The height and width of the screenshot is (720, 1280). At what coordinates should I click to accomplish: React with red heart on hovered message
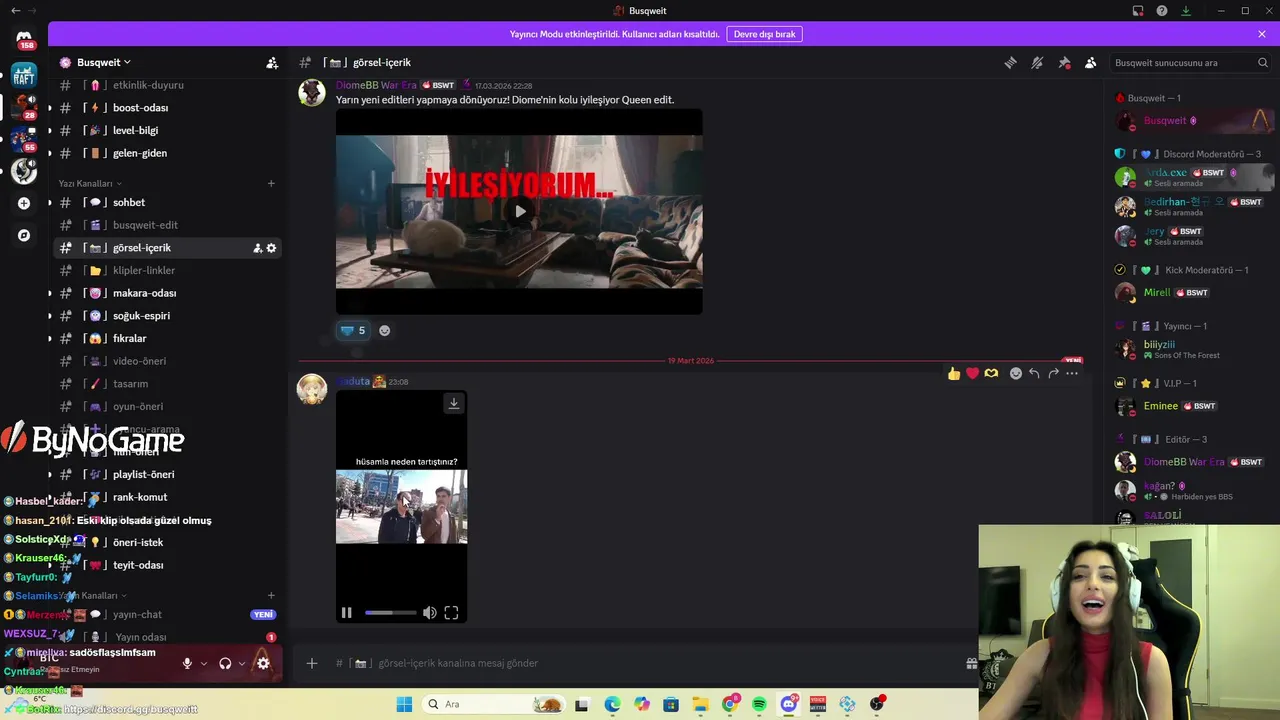tap(972, 373)
